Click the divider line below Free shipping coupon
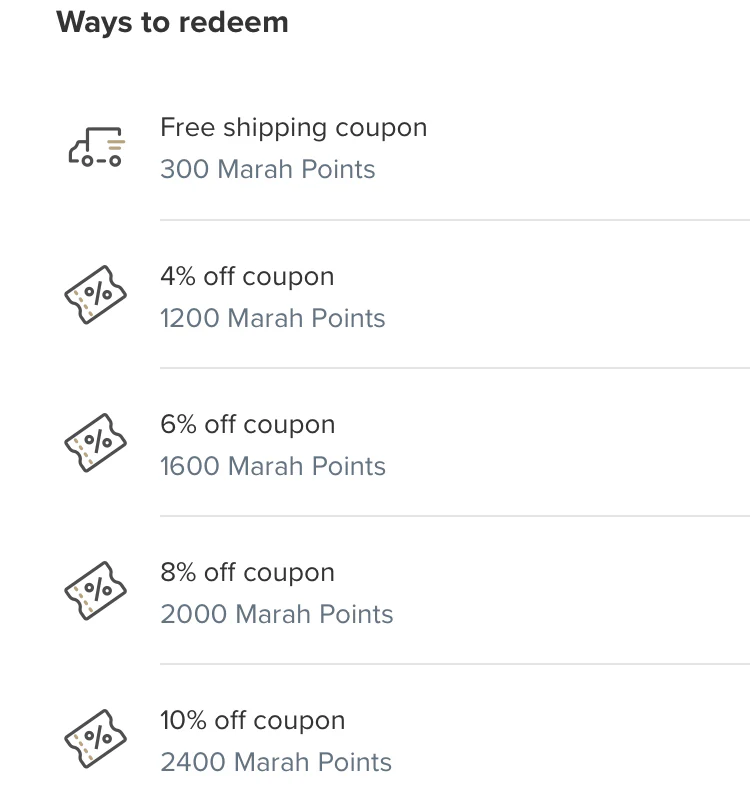 [x=455, y=220]
